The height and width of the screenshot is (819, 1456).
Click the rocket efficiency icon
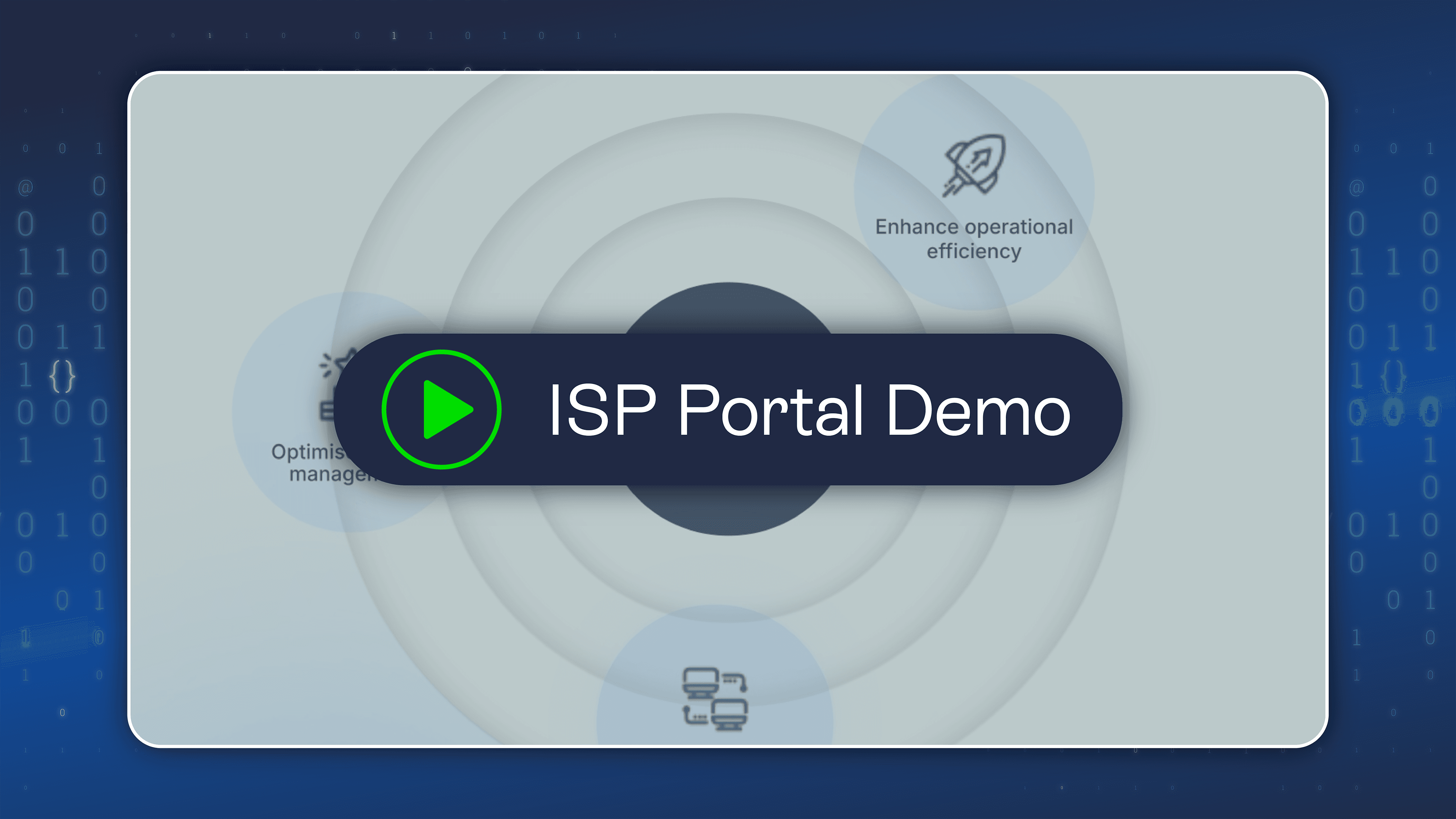(974, 165)
